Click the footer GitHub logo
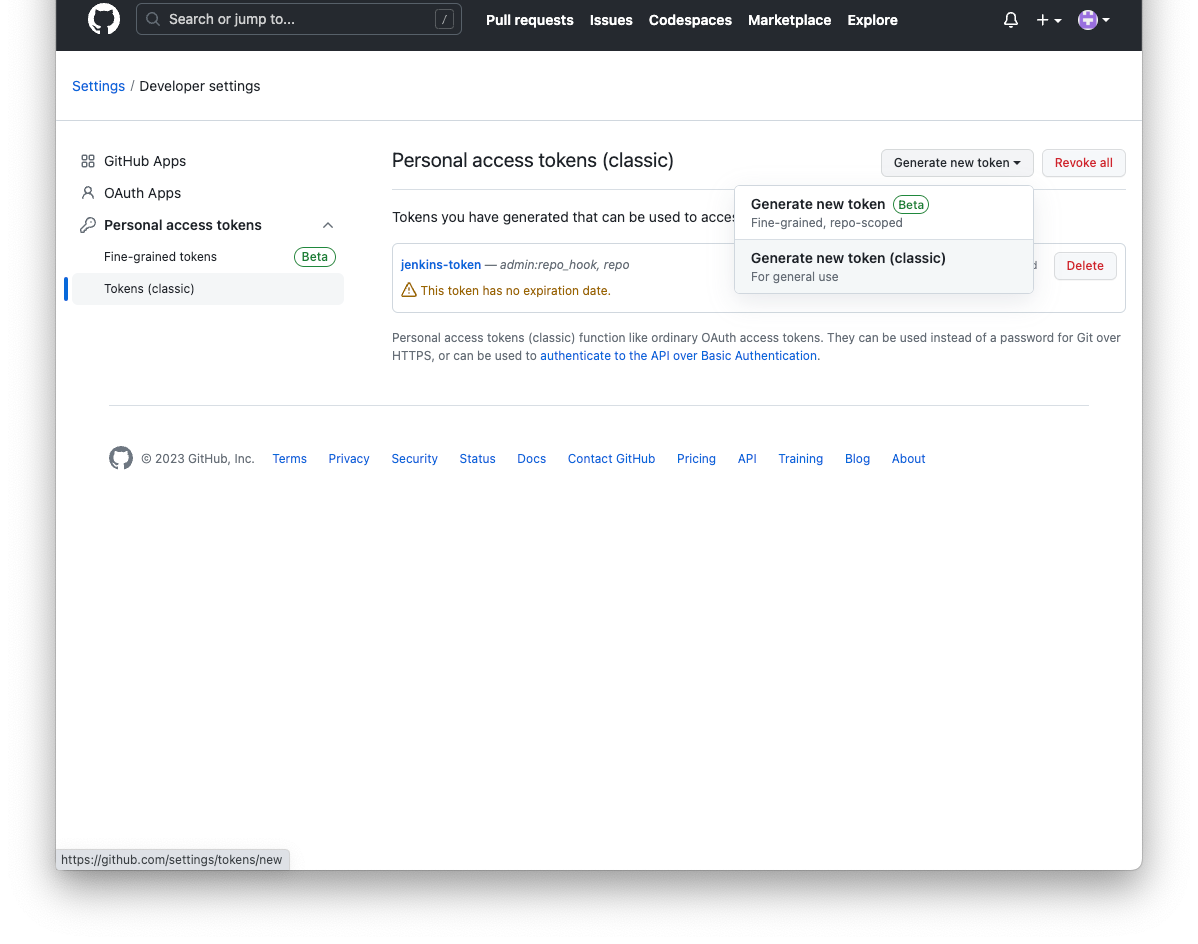 [121, 458]
